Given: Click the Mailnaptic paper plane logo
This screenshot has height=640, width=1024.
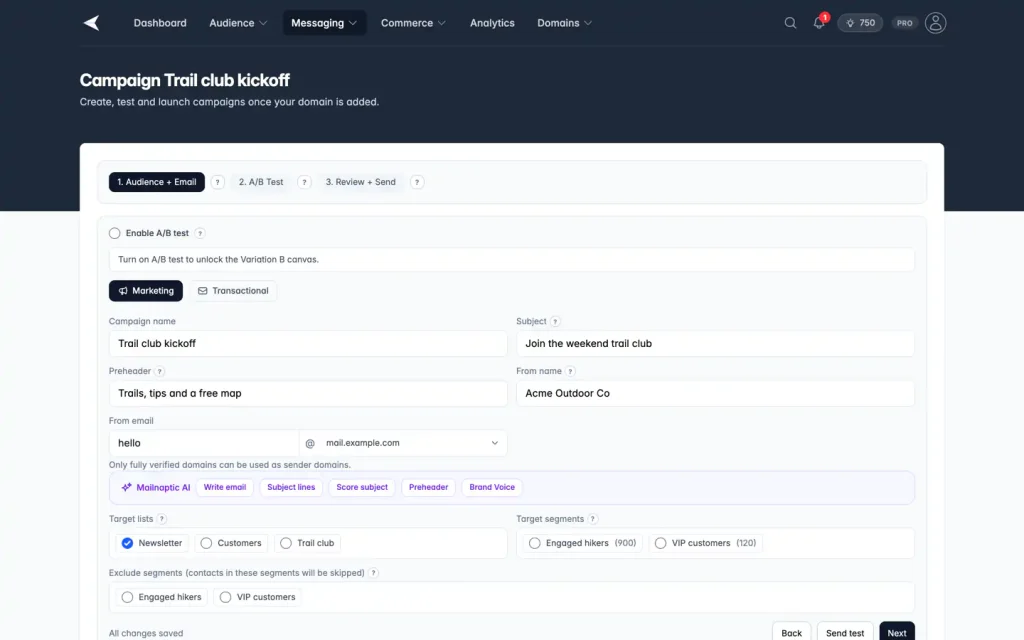Looking at the screenshot, I should pyautogui.click(x=91, y=23).
